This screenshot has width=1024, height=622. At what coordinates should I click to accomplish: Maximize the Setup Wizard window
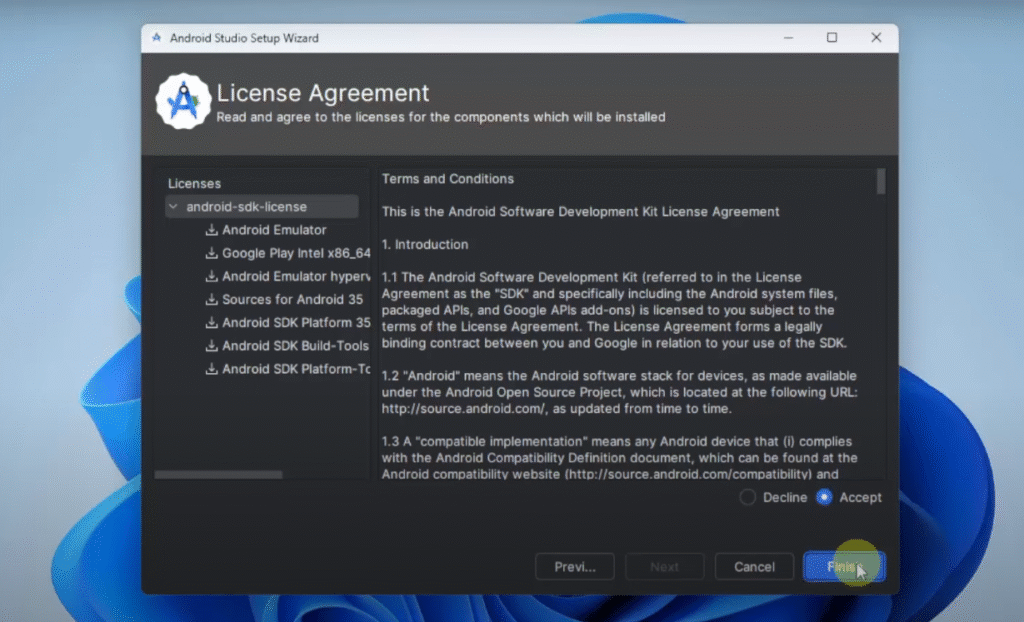click(x=832, y=38)
